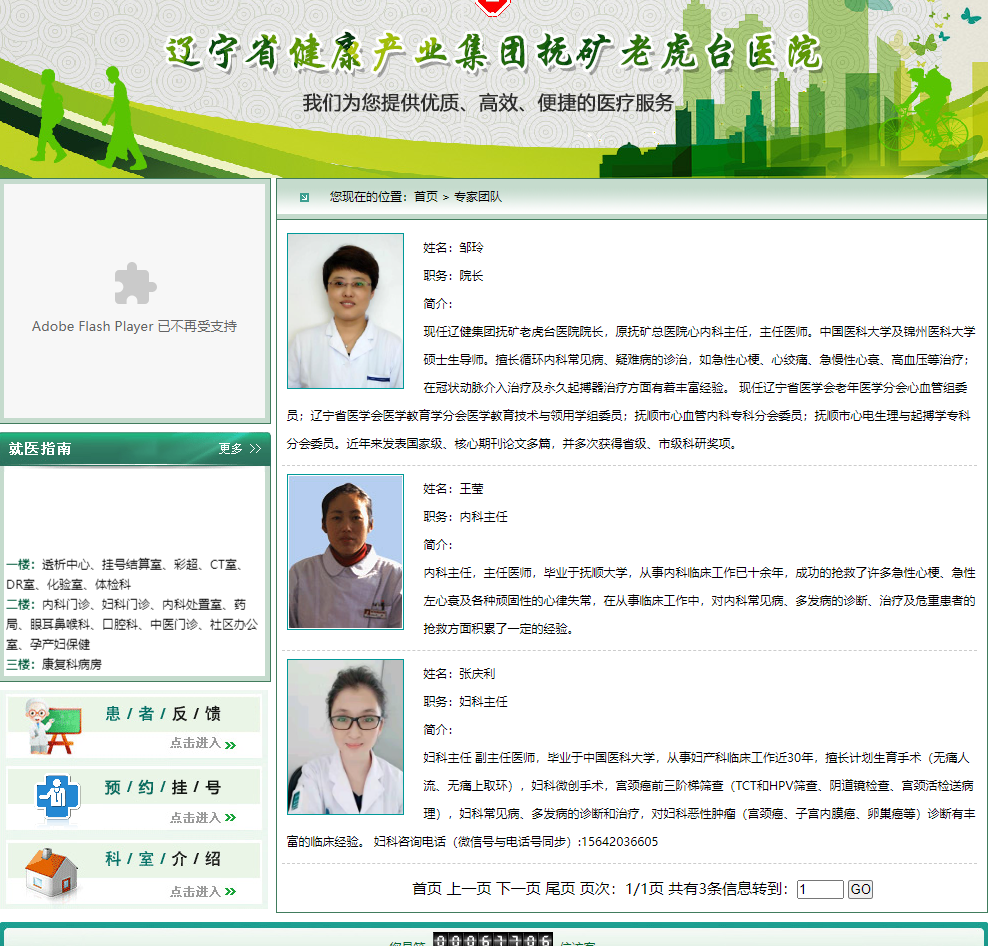The height and width of the screenshot is (946, 992).
Task: Click the breadcrumb arrow icon before 您现在的位置
Action: [304, 197]
